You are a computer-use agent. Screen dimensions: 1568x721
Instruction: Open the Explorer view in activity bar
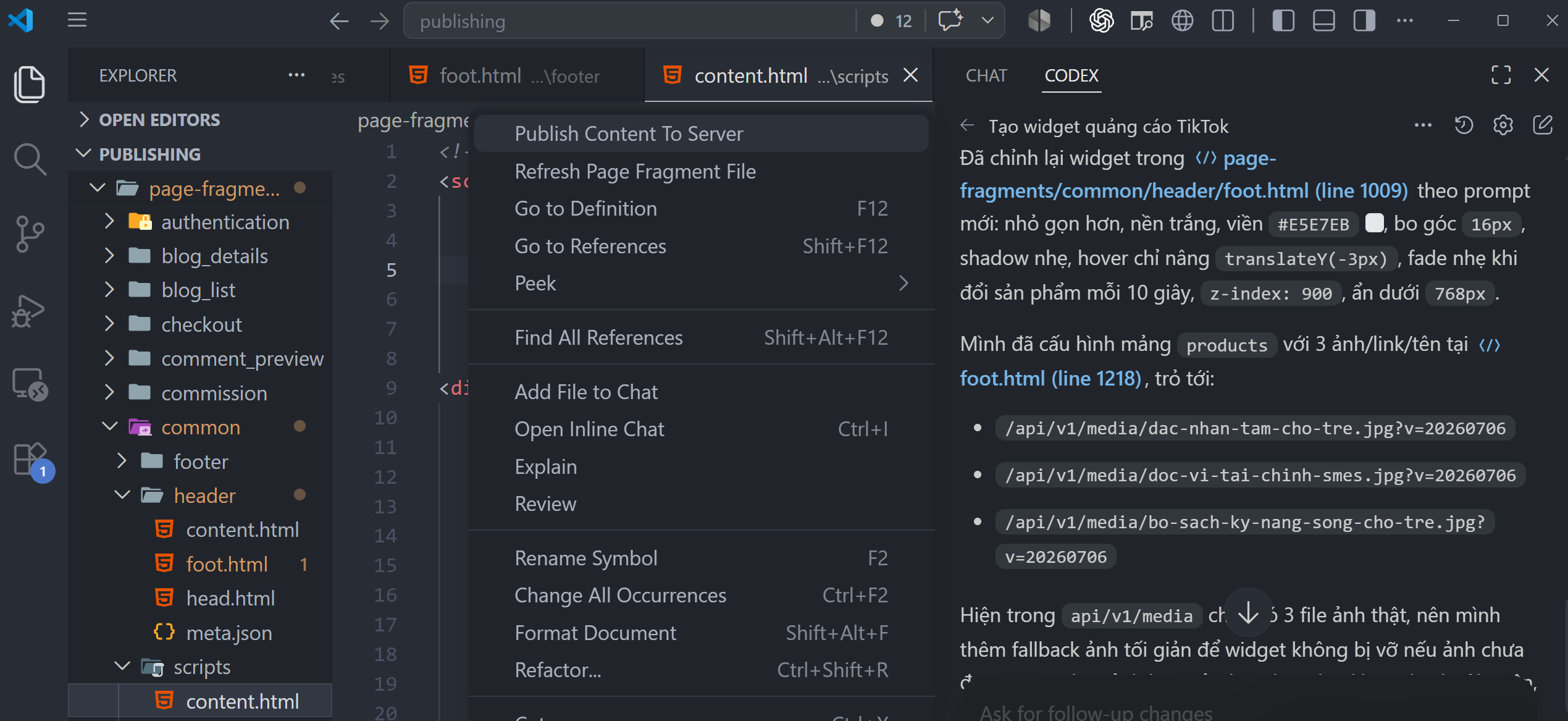point(29,85)
